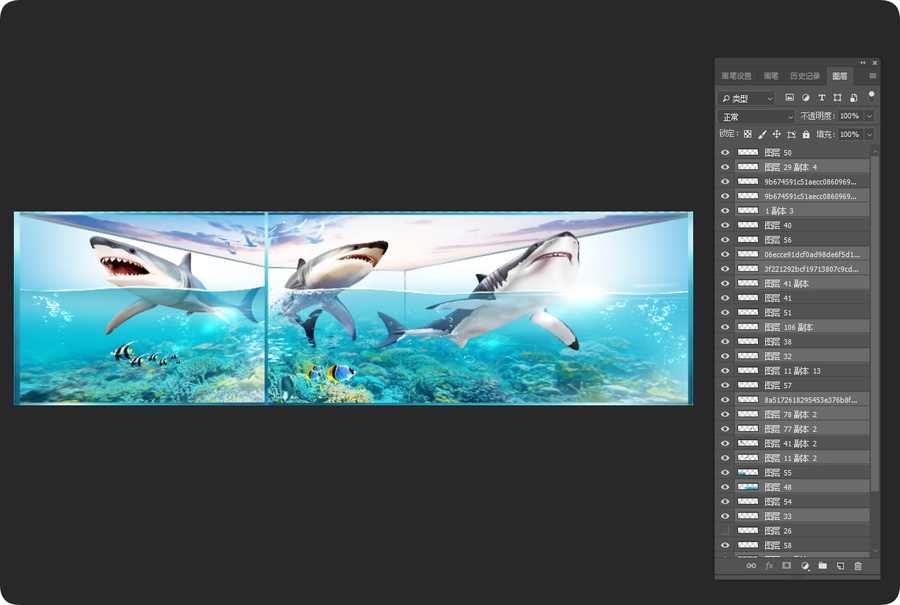Click layer list scroll up arrow
Viewport: 900px width, 605px height.
click(x=875, y=152)
